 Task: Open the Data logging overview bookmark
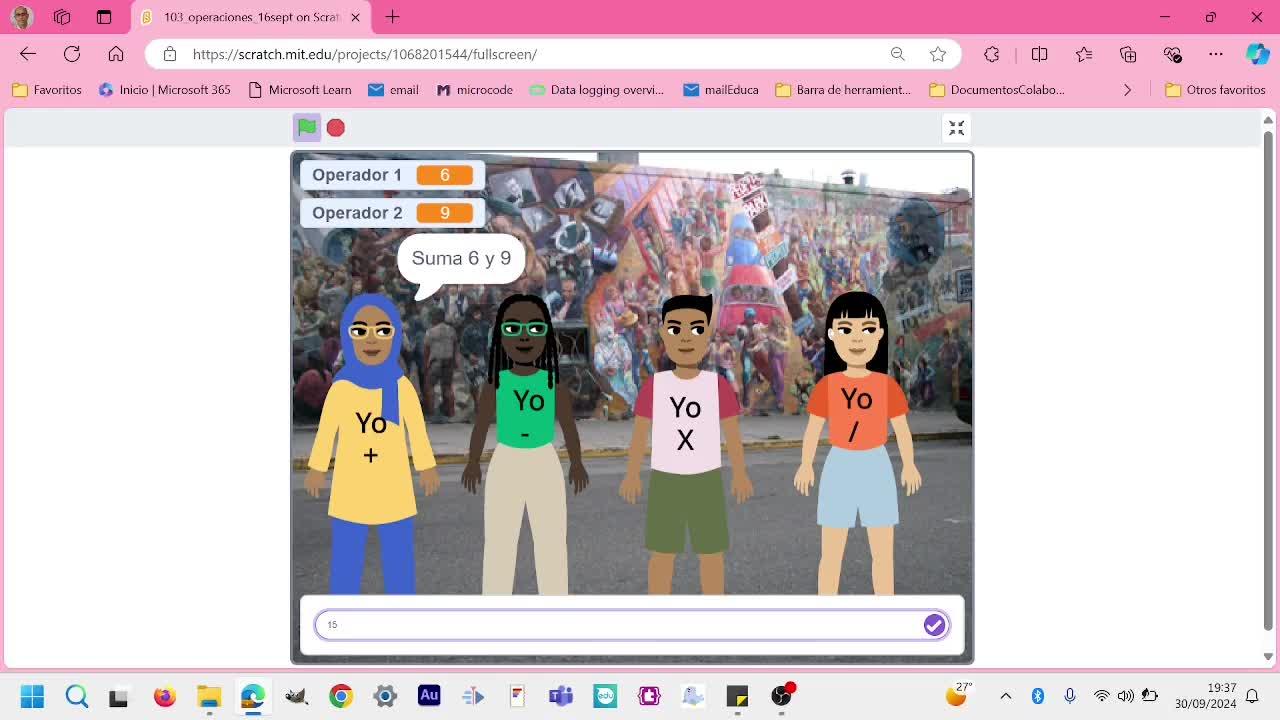[x=597, y=90]
